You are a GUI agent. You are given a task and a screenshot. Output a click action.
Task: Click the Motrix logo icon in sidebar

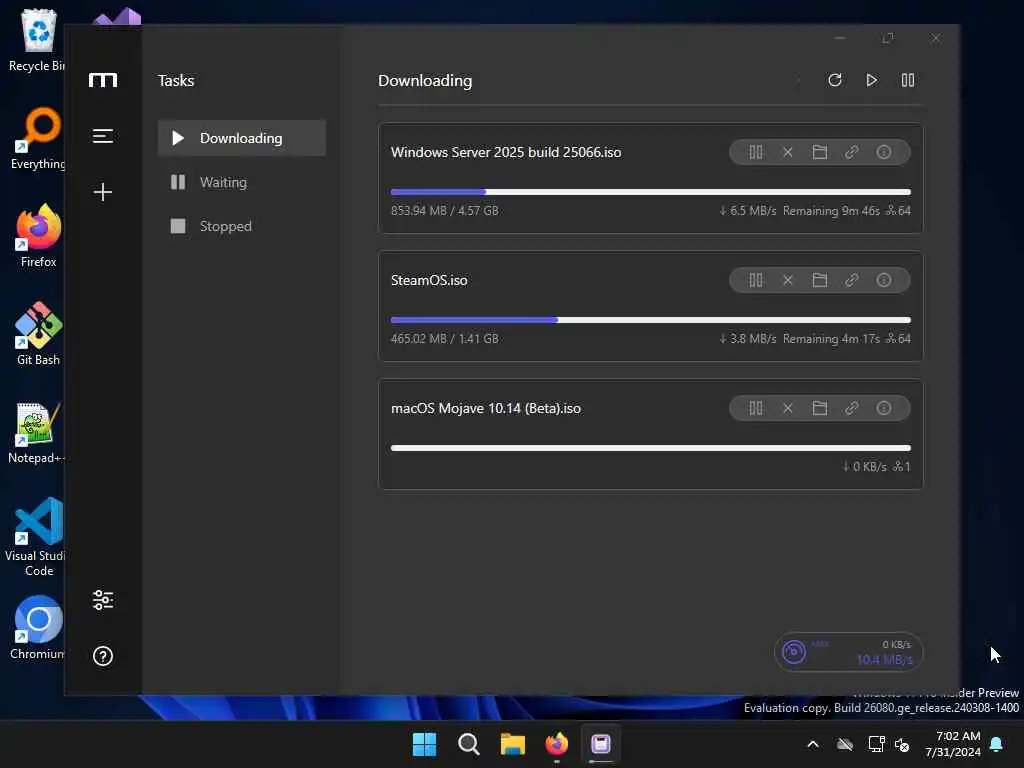pyautogui.click(x=103, y=80)
